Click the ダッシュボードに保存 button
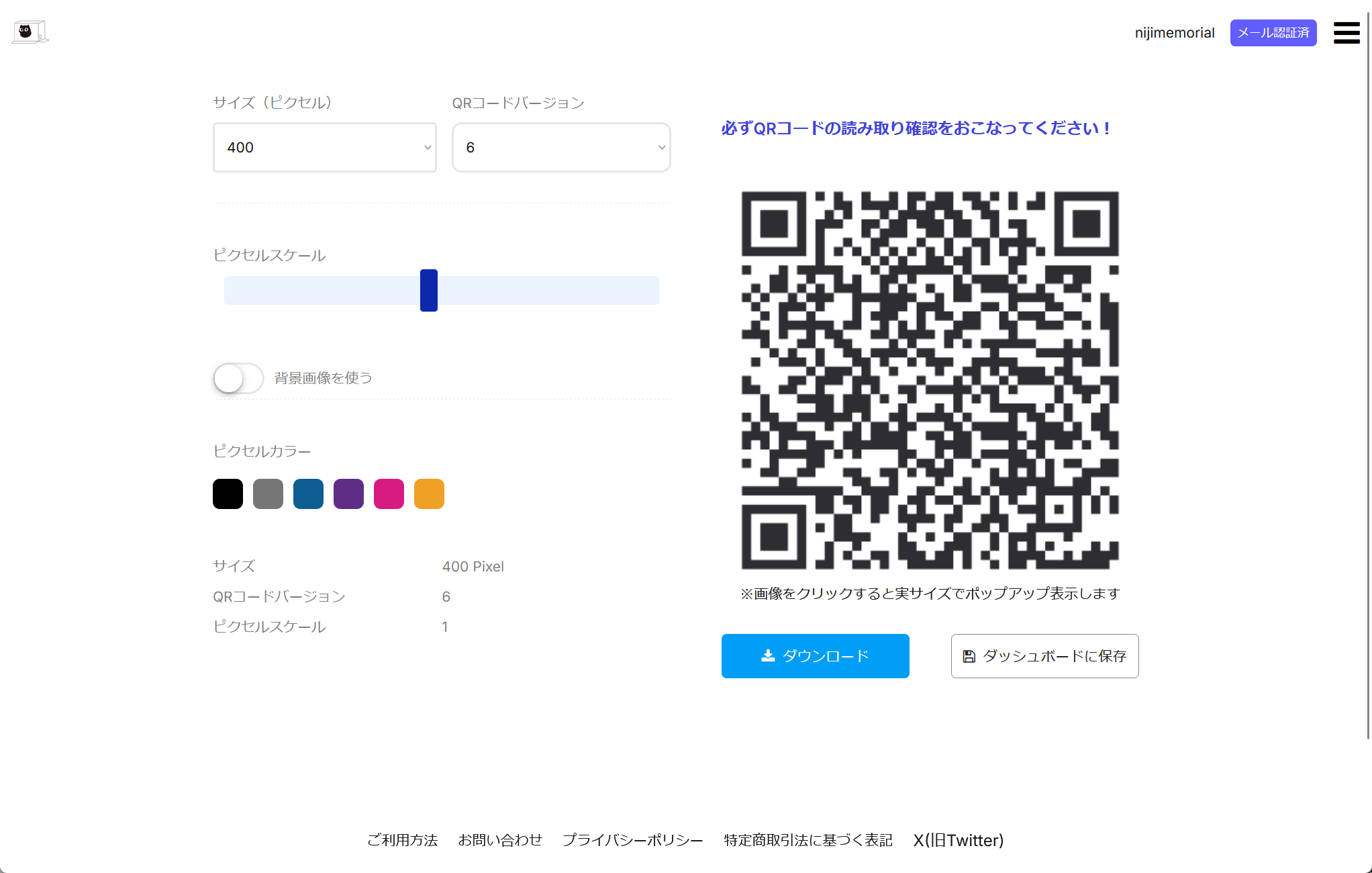Screen dimensions: 1372x873 tap(1044, 656)
